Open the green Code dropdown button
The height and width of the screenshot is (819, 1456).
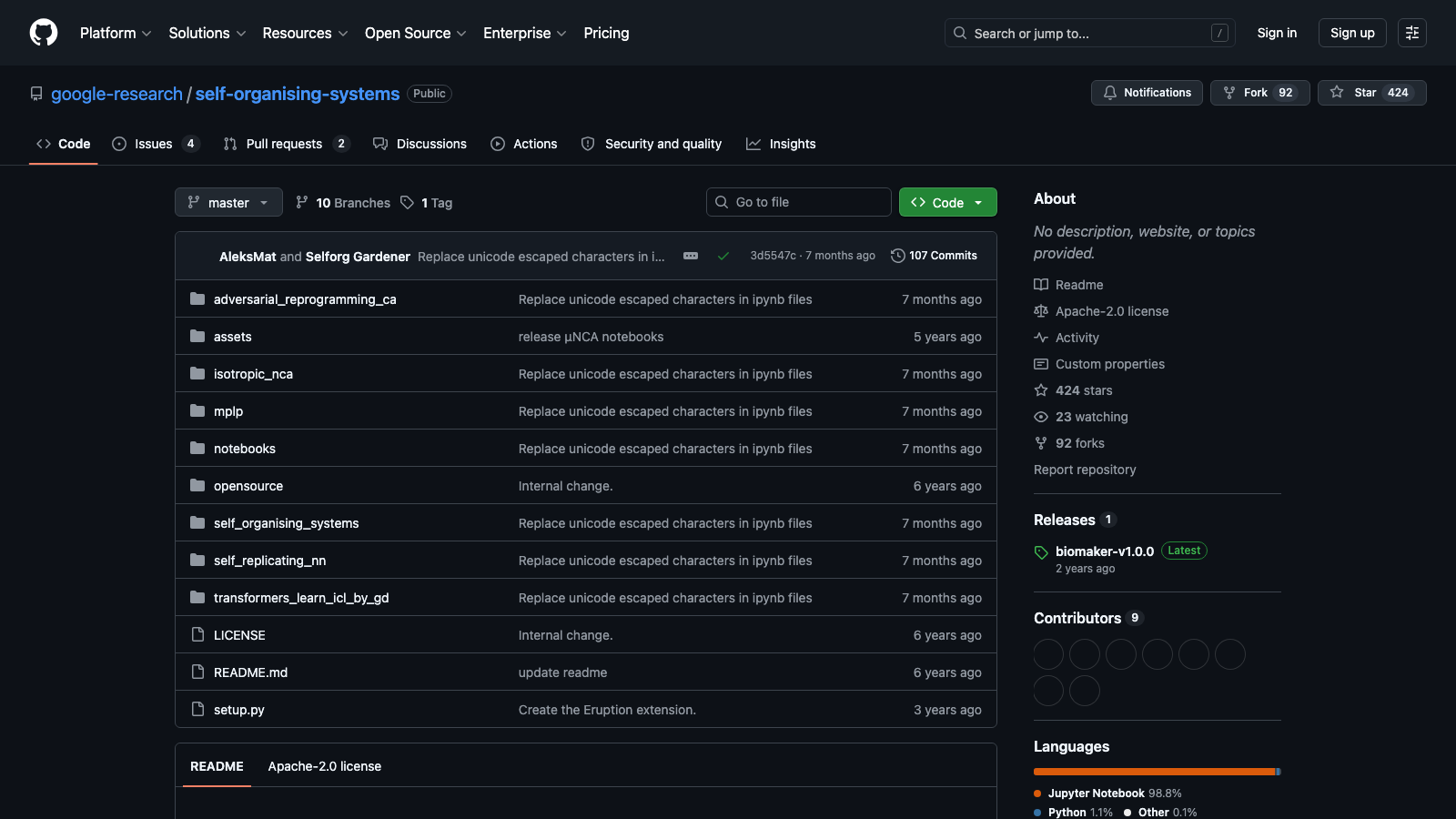click(947, 202)
